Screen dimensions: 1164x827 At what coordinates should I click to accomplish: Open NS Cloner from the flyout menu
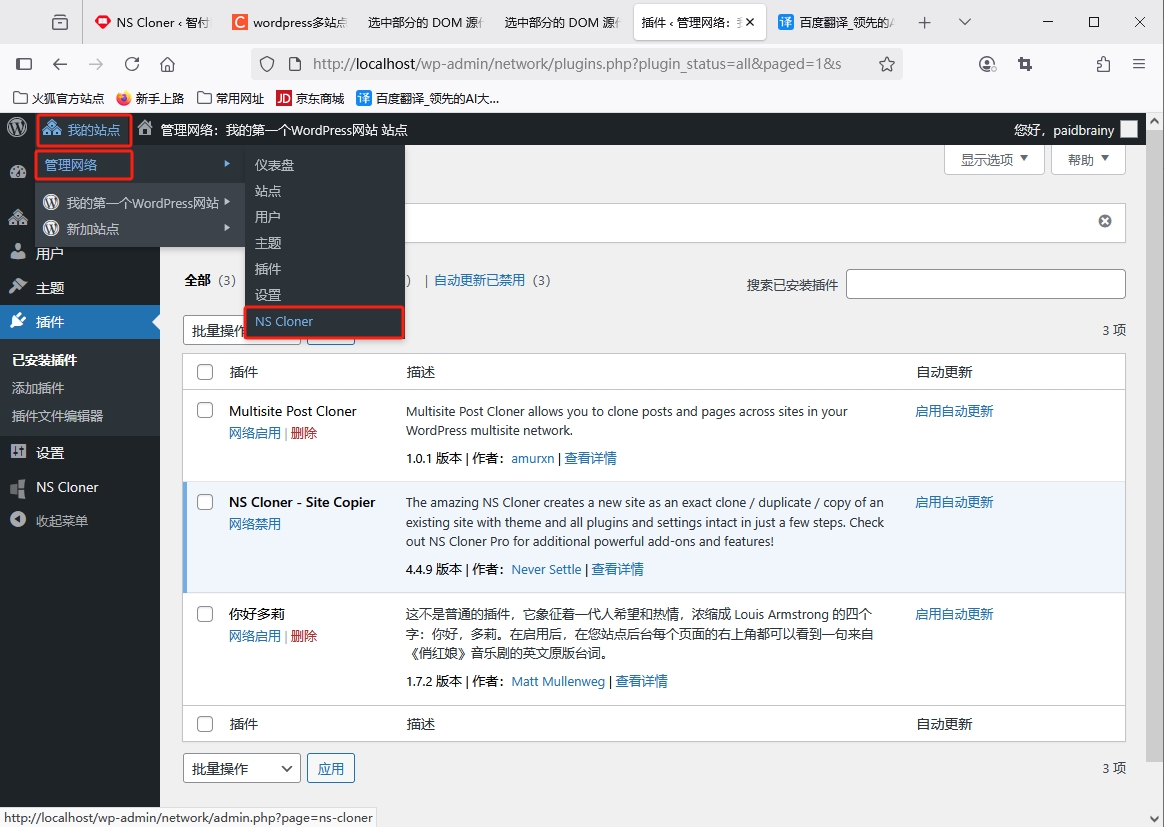tap(284, 321)
